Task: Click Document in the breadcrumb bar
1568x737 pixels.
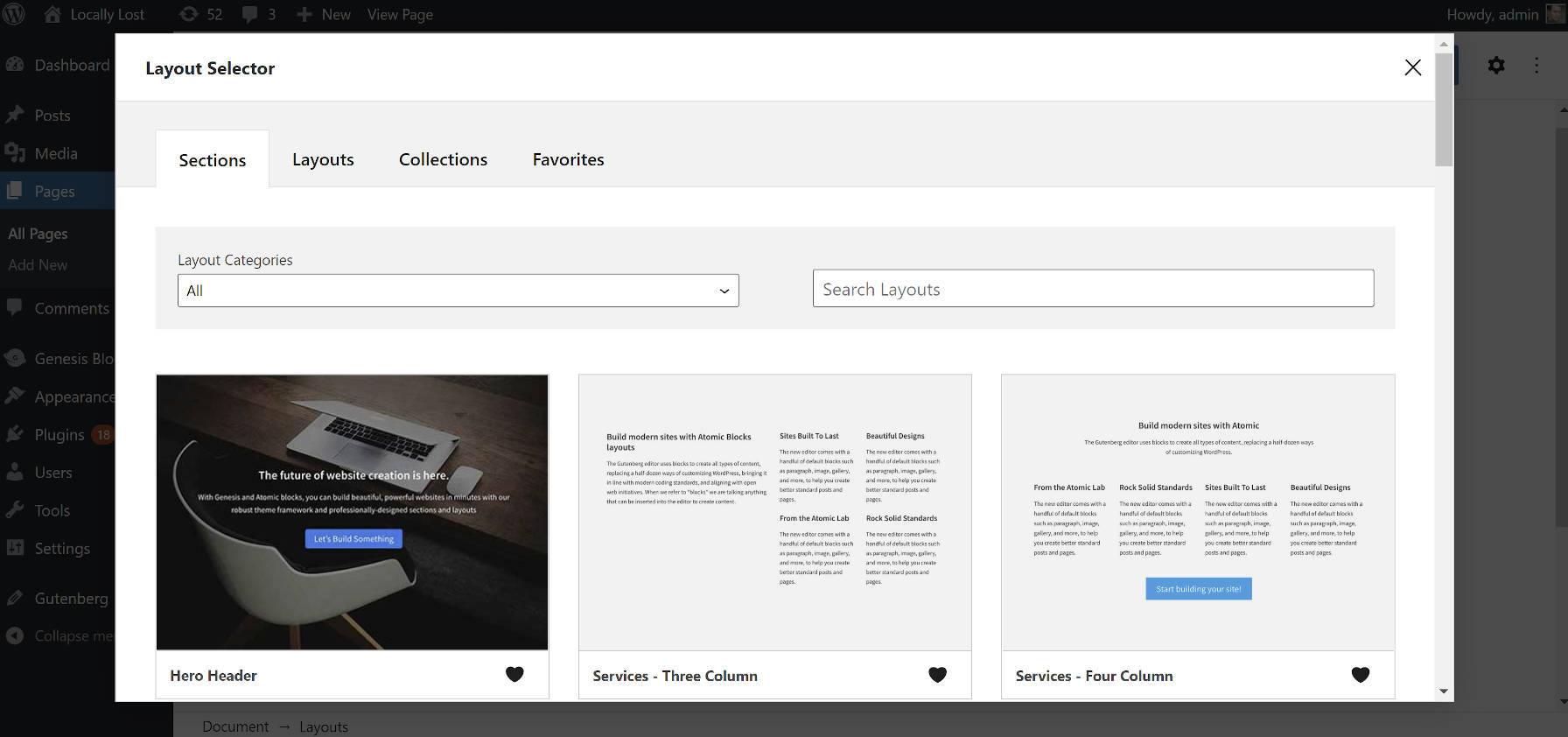Action: tap(235, 726)
